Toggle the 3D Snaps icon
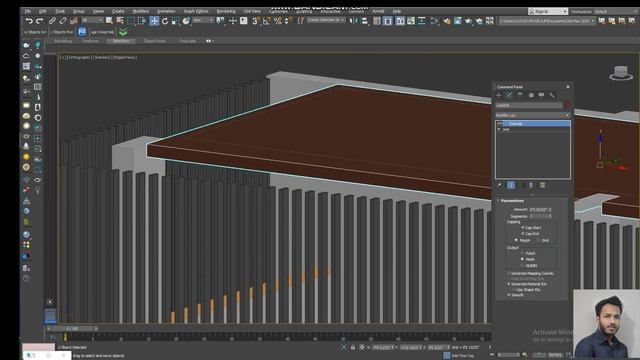This screenshot has width=640, height=360. (x=256, y=21)
